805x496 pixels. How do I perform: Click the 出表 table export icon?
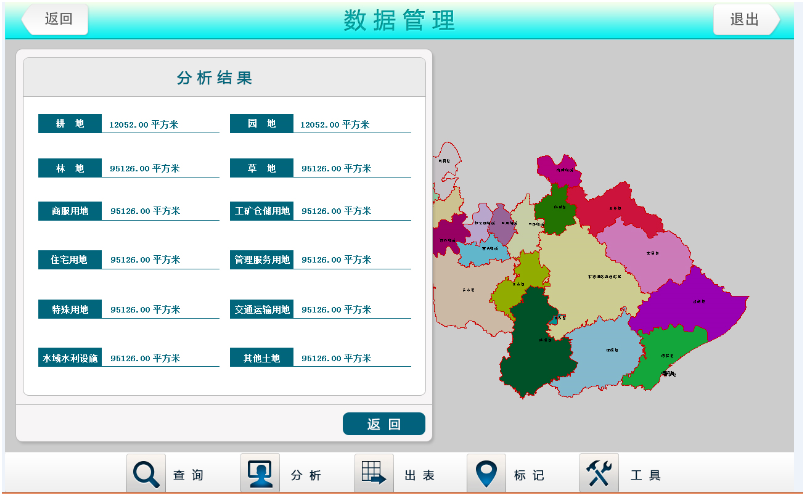[373, 473]
